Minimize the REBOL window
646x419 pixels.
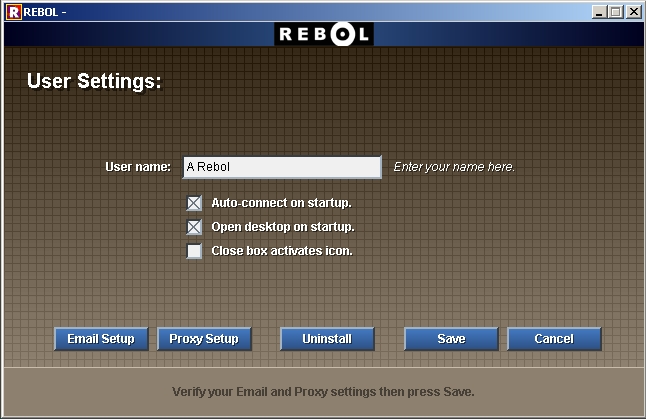(599, 12)
